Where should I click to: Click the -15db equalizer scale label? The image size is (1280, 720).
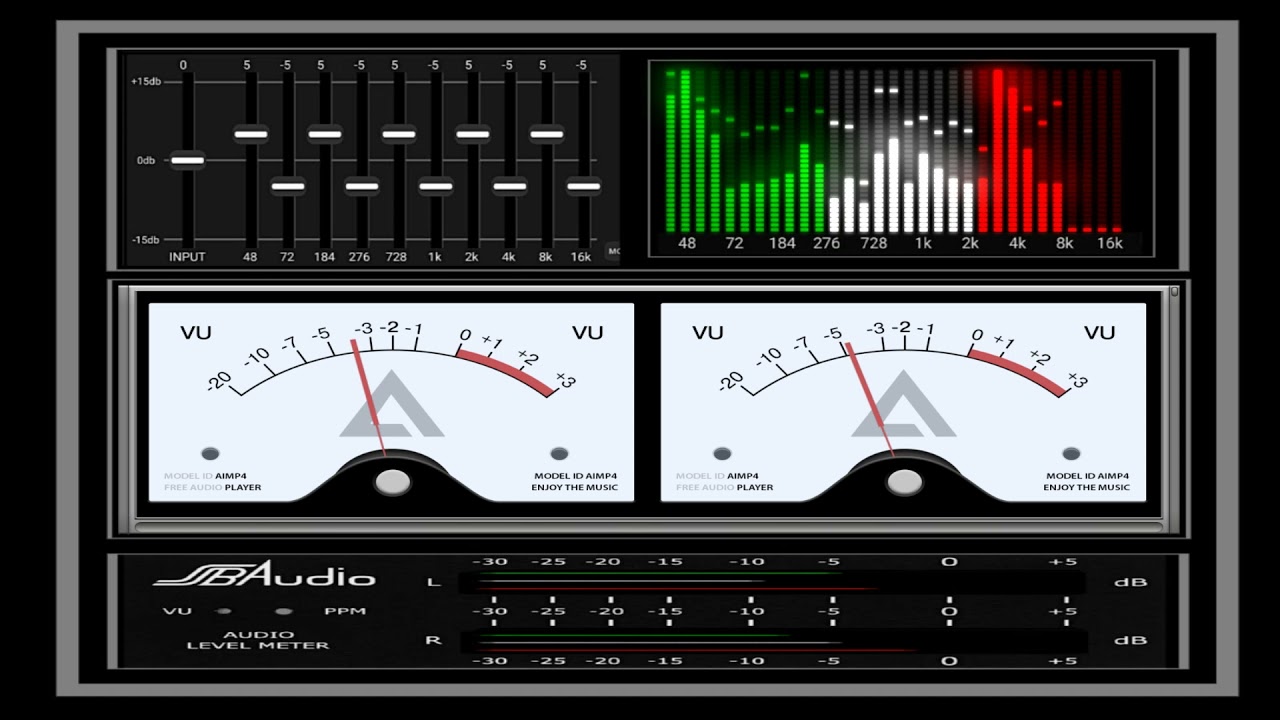(145, 240)
